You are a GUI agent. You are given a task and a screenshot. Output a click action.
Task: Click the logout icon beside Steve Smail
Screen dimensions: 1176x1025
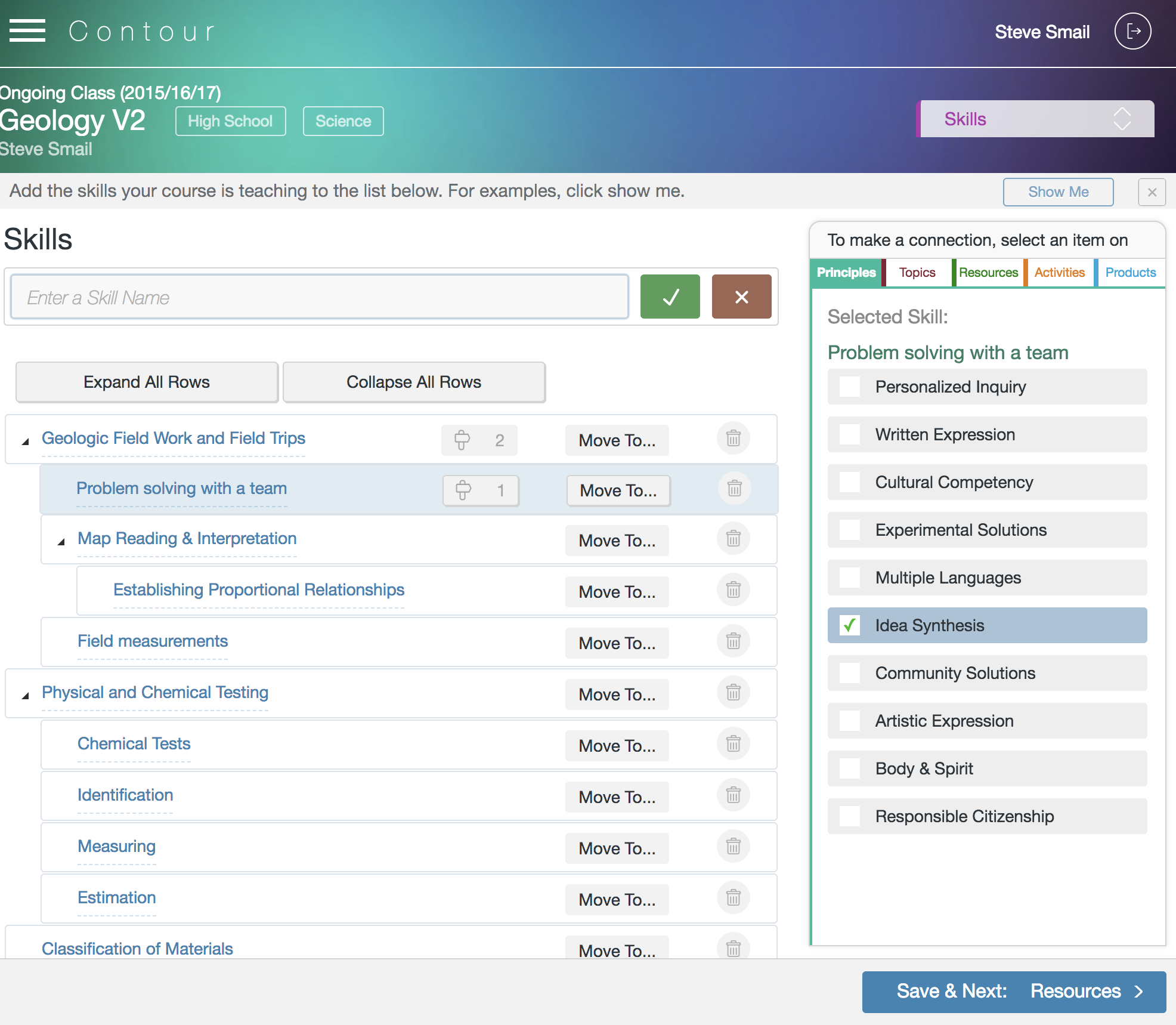point(1131,31)
